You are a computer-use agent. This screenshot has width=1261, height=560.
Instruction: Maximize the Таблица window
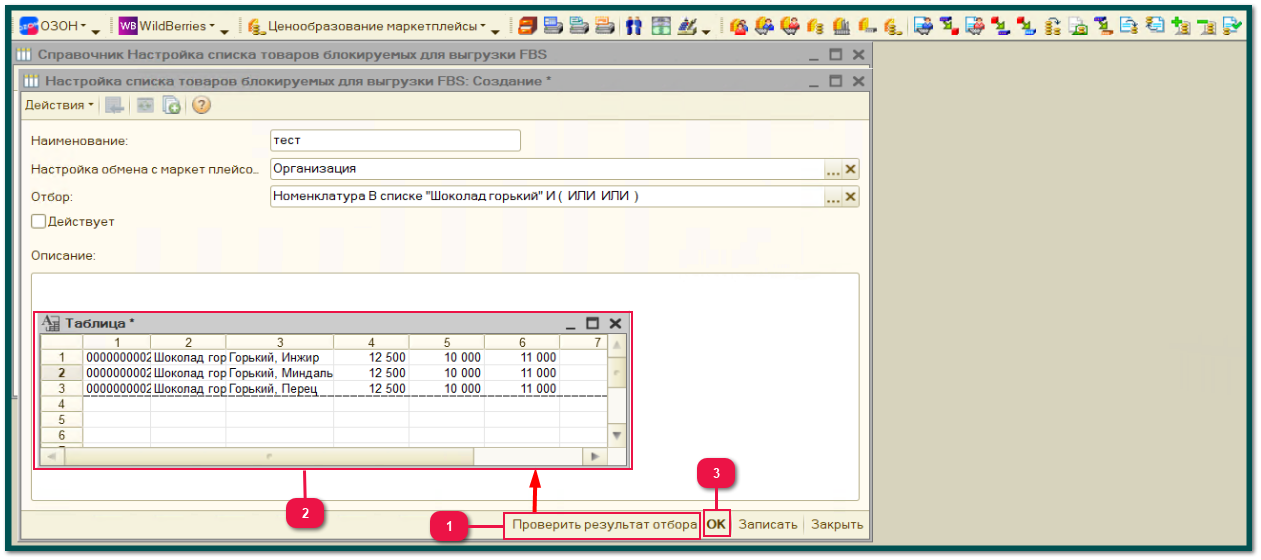coord(592,323)
